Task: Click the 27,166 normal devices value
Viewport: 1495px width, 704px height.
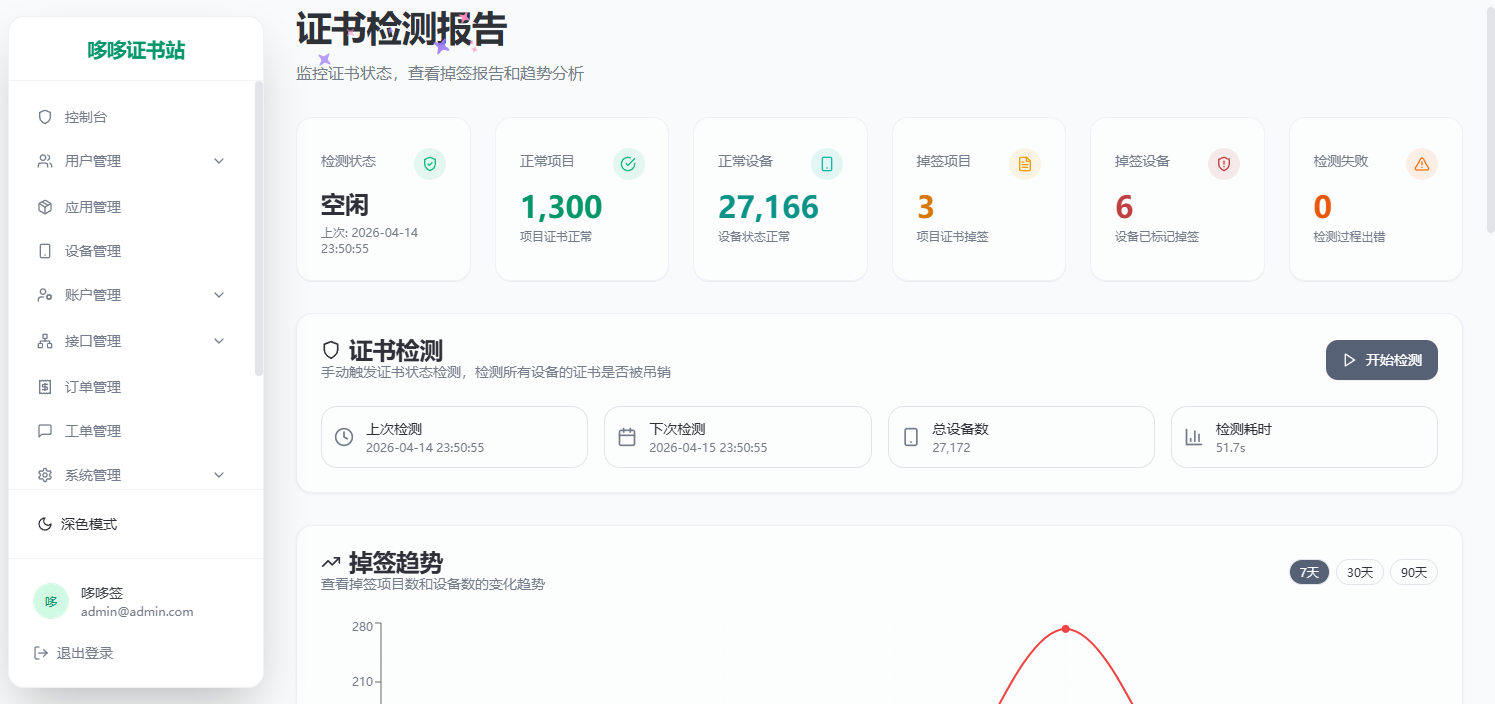Action: click(x=768, y=207)
